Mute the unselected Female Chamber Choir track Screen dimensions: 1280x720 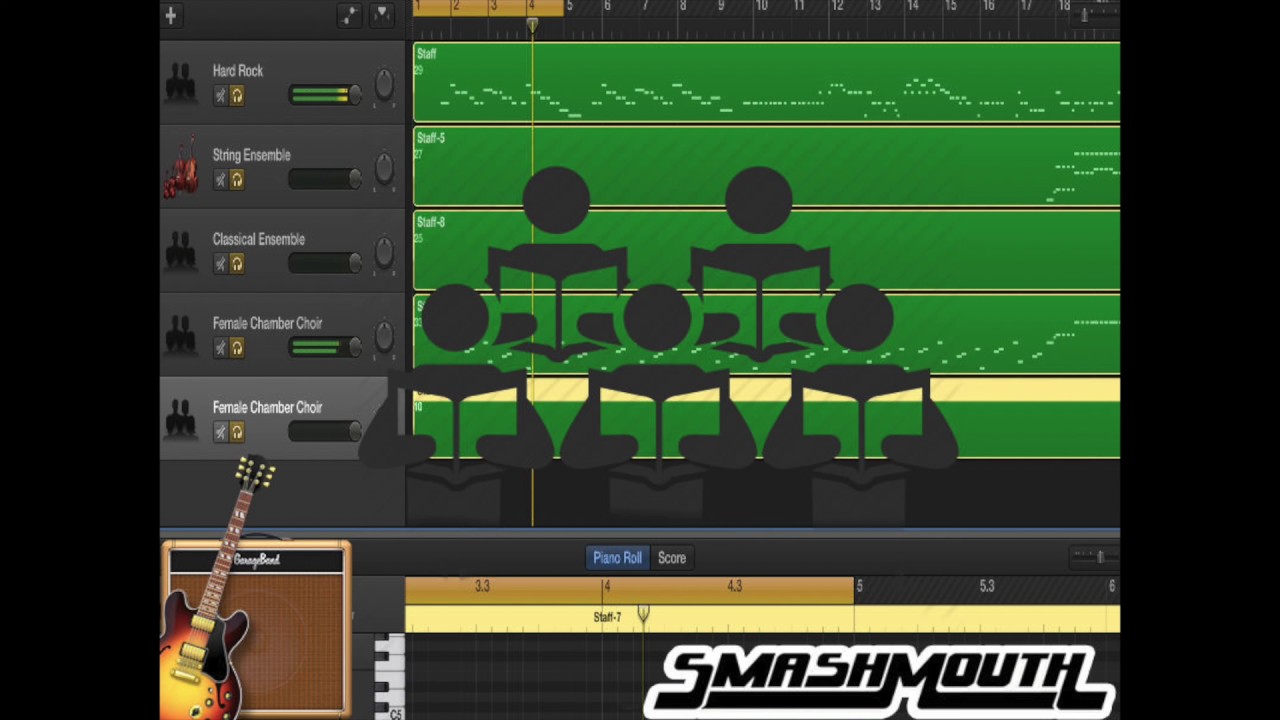tap(220, 347)
